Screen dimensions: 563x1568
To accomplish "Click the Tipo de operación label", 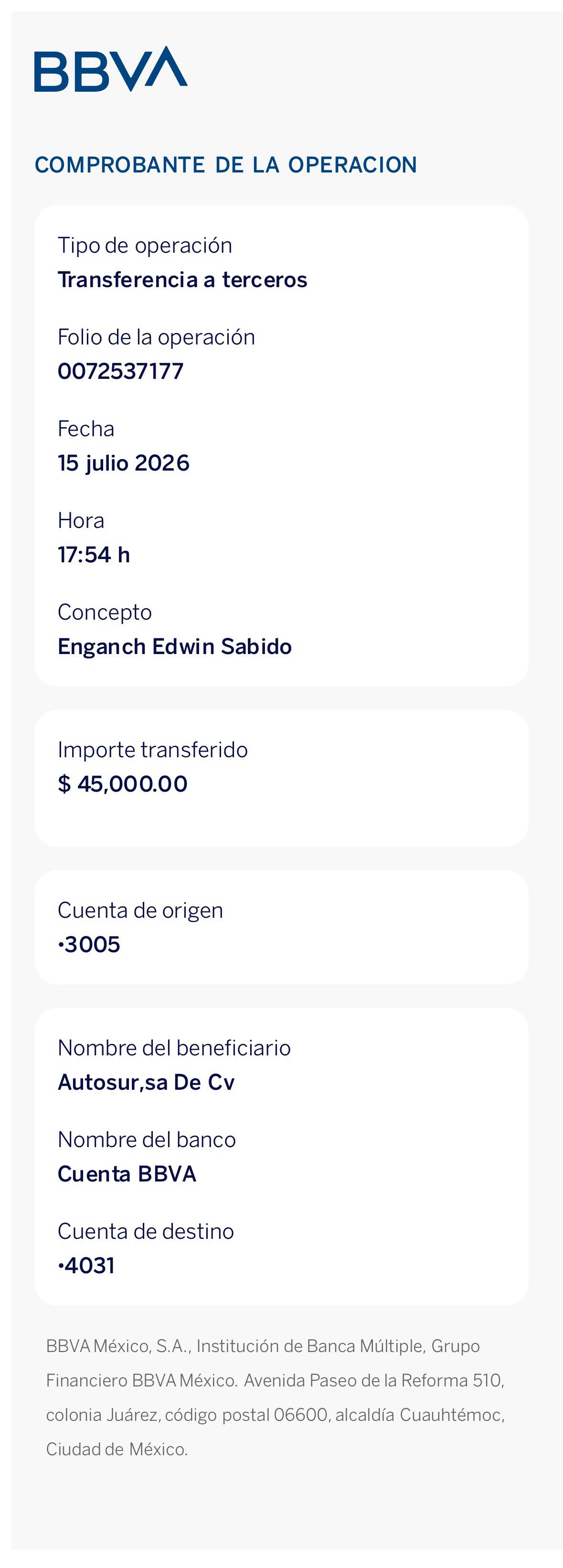I will [x=145, y=246].
